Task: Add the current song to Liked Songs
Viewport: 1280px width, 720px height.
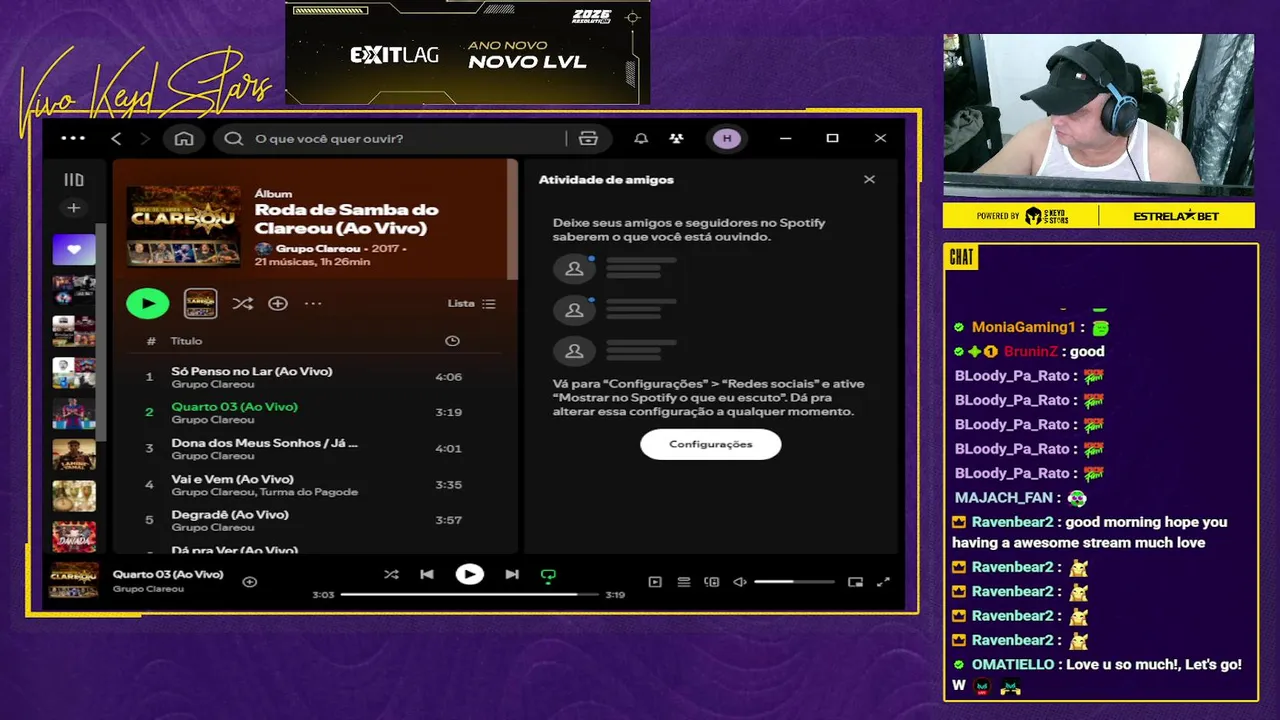Action: click(250, 581)
